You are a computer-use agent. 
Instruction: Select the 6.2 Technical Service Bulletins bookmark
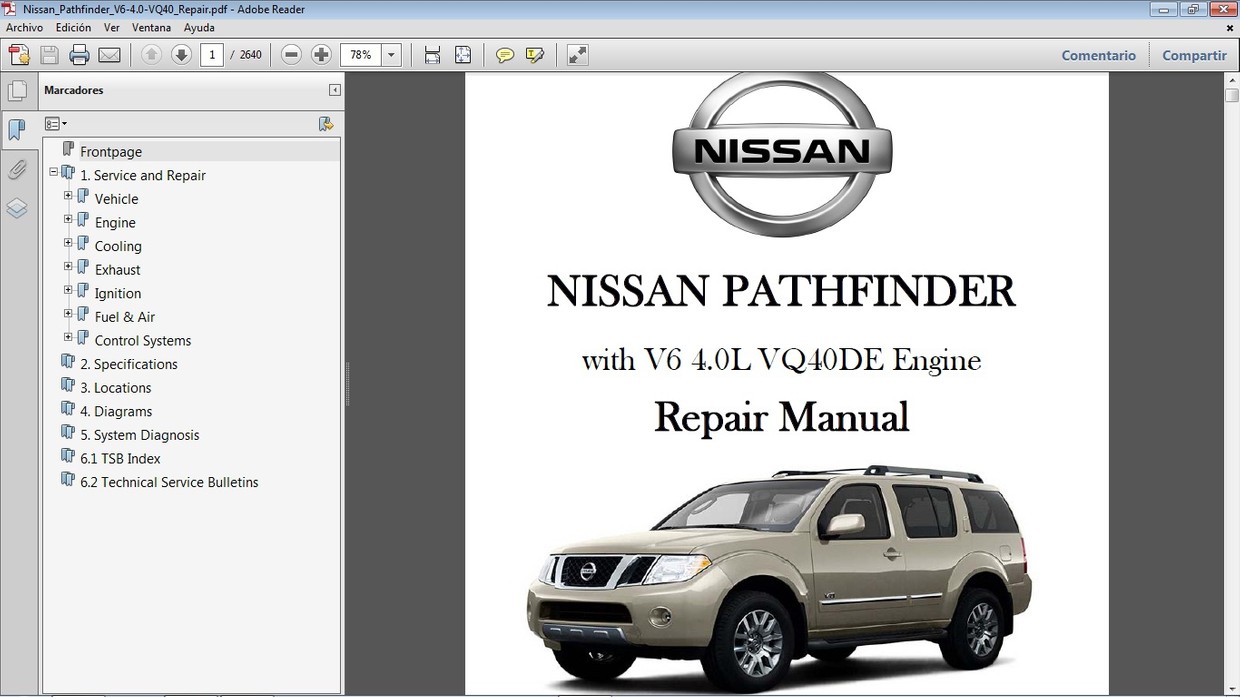tap(169, 482)
